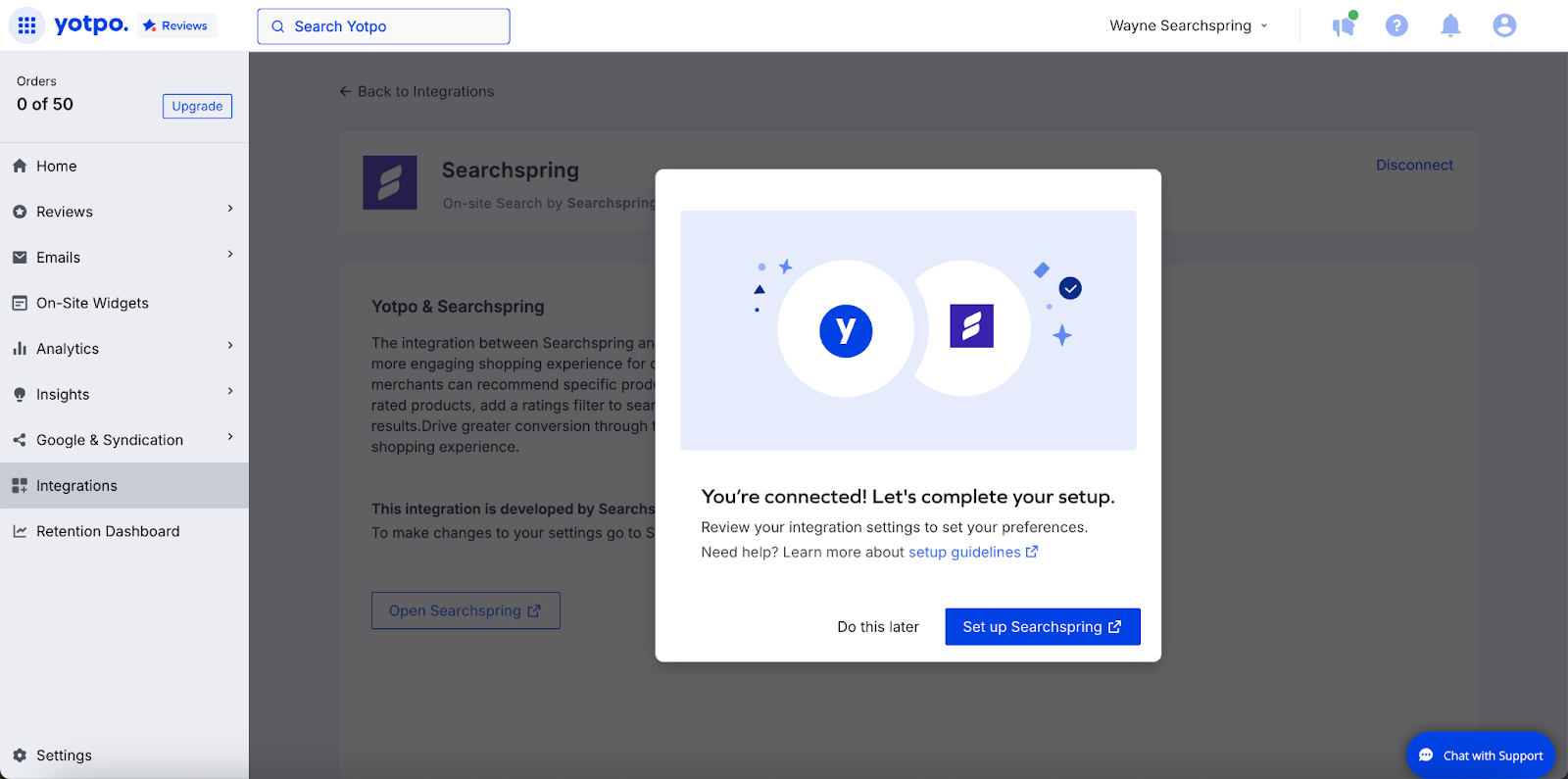1568x779 pixels.
Task: Click the Searchspring logo in dialog
Action: tap(971, 325)
